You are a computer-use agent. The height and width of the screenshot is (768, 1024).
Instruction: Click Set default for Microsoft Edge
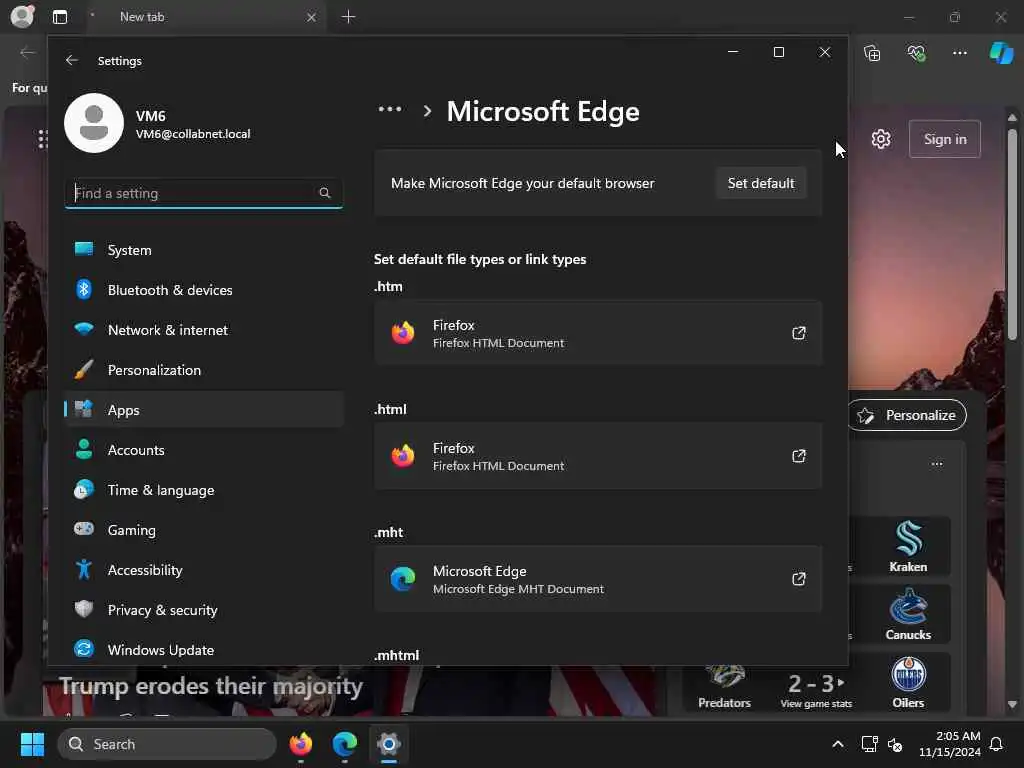[x=761, y=183]
